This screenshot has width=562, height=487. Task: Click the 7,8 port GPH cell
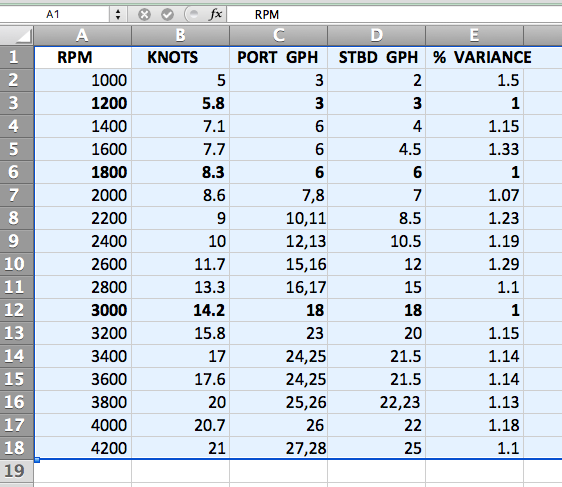pos(278,195)
